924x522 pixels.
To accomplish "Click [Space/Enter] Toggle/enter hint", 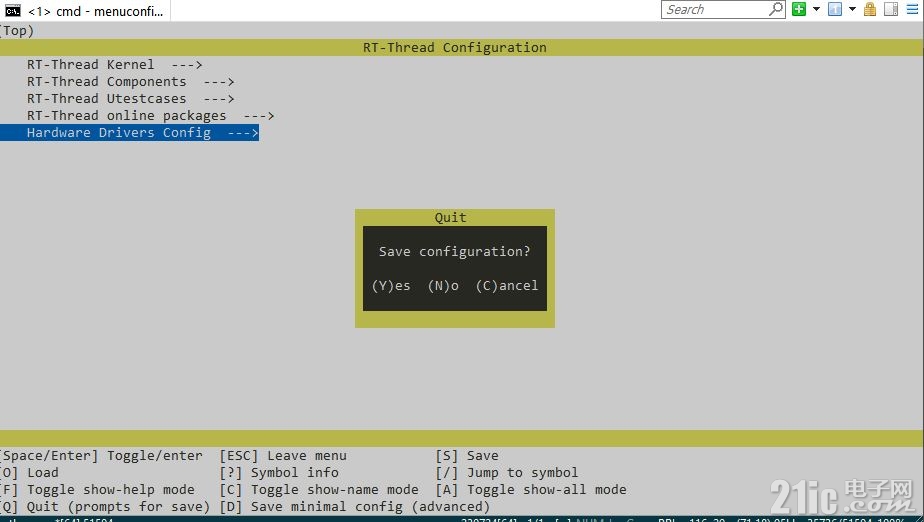I will tap(101, 455).
